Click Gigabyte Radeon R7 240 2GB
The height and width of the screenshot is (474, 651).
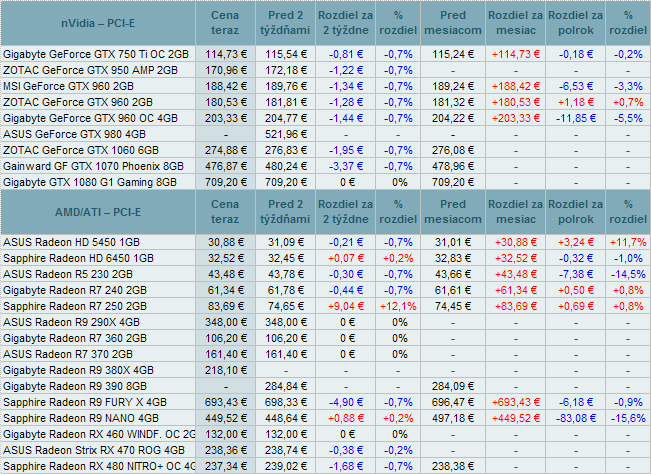(75, 290)
